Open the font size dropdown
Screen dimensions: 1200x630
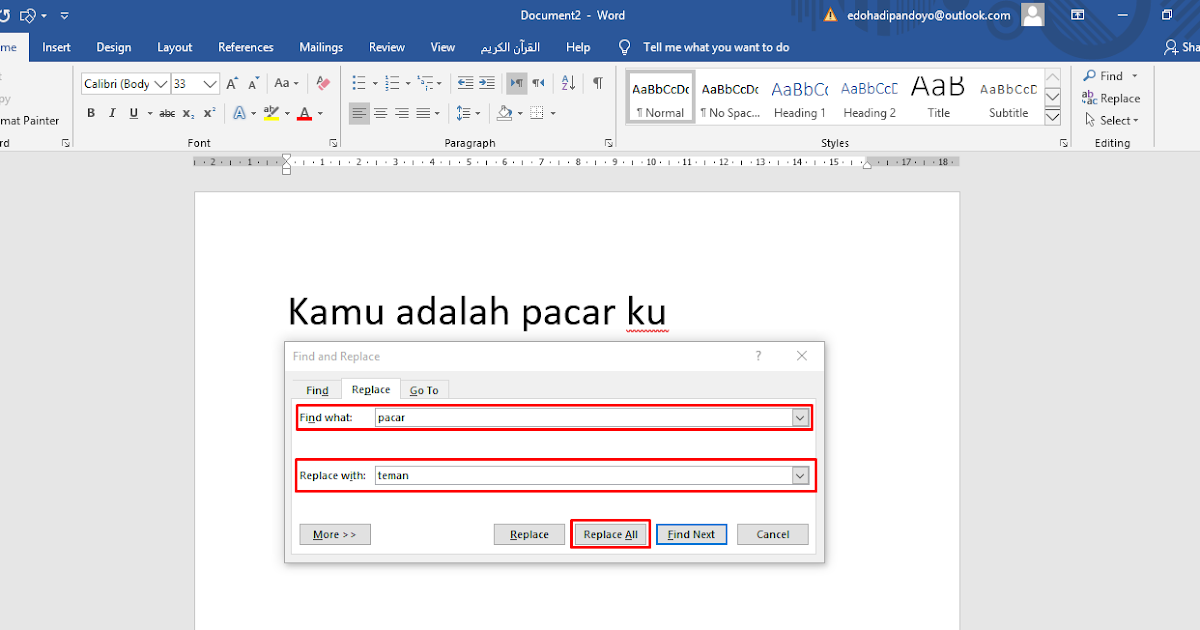pyautogui.click(x=210, y=84)
